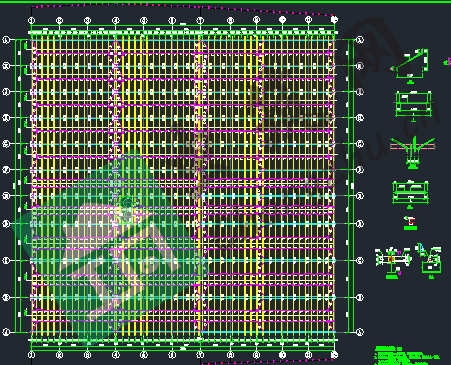Select the overall dimension text below the plan

tap(183, 348)
